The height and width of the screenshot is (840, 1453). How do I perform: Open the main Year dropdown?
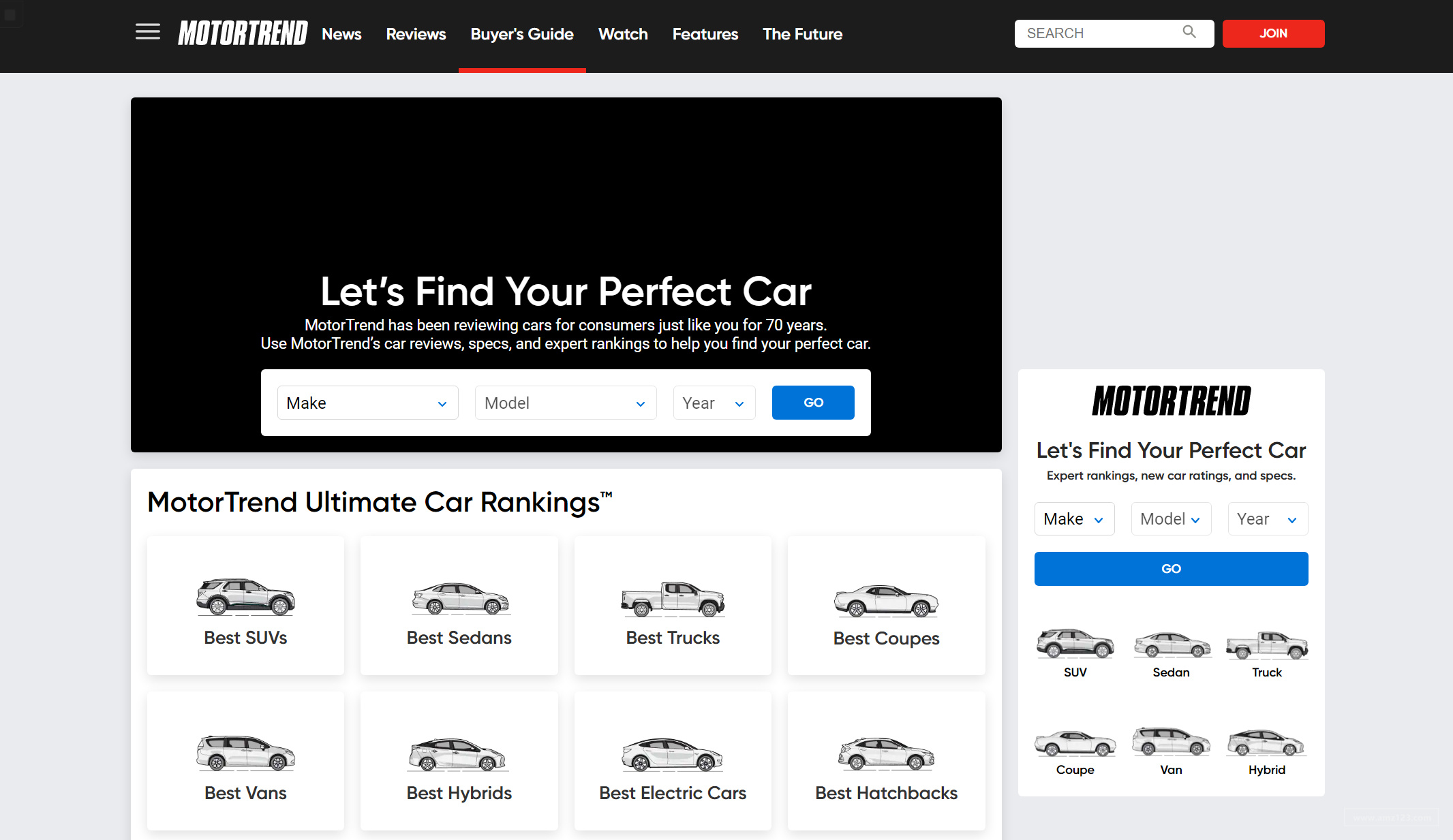coord(714,403)
